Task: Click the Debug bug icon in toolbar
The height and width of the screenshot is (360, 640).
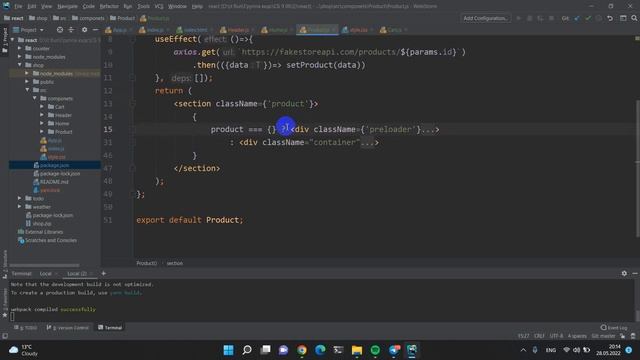Action: [529, 18]
